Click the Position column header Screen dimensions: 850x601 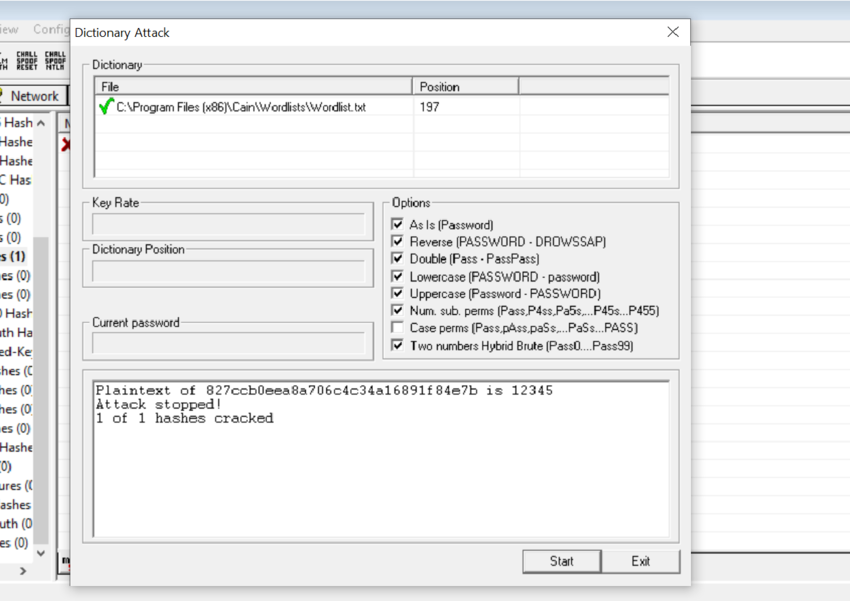(465, 87)
